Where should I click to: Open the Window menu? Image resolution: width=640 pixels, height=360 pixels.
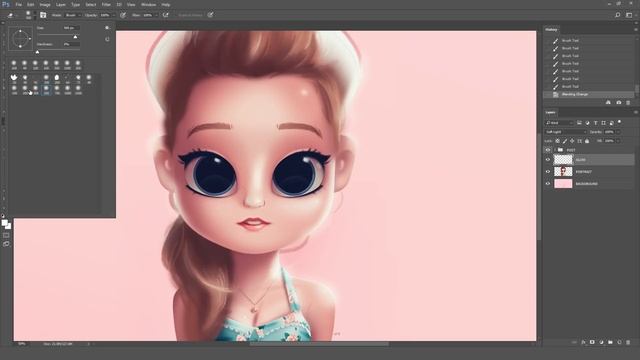point(148,4)
